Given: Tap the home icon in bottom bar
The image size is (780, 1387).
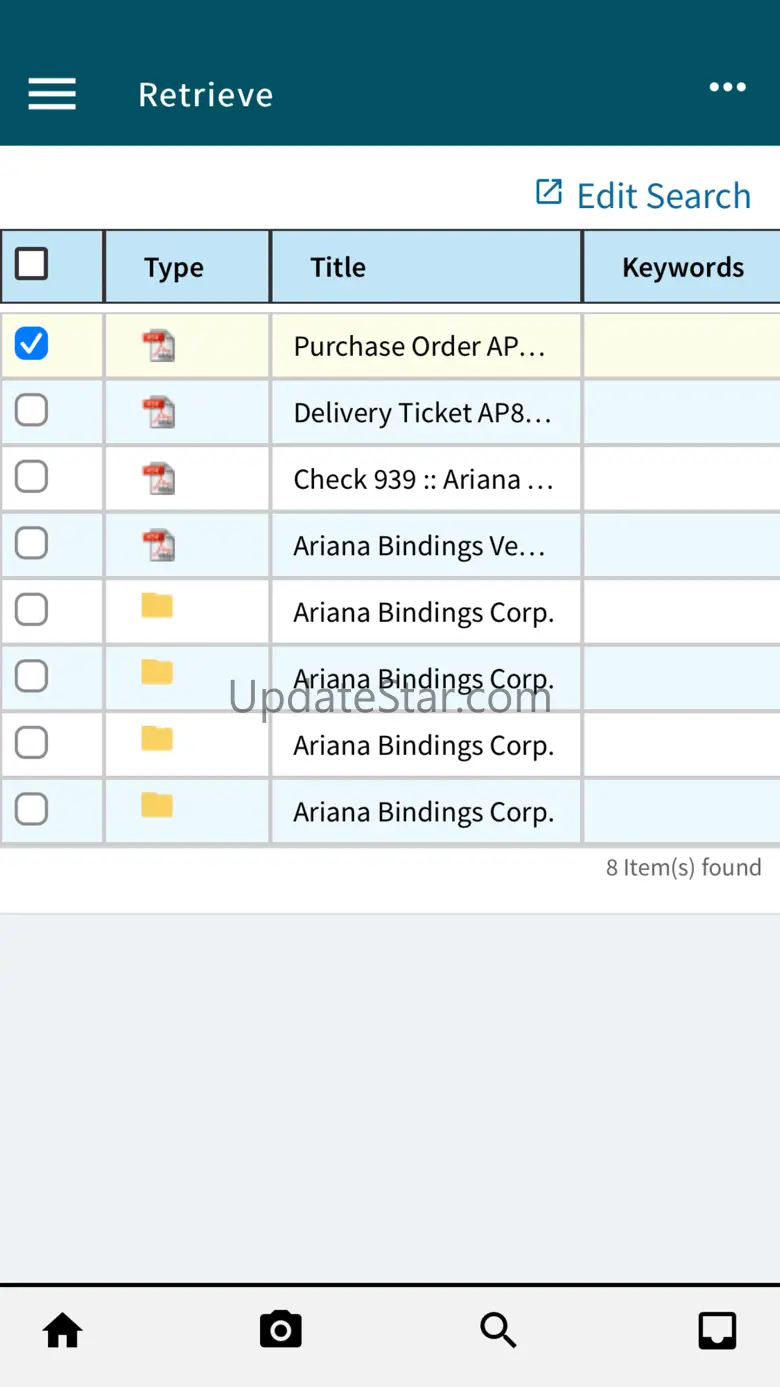Looking at the screenshot, I should point(62,1331).
